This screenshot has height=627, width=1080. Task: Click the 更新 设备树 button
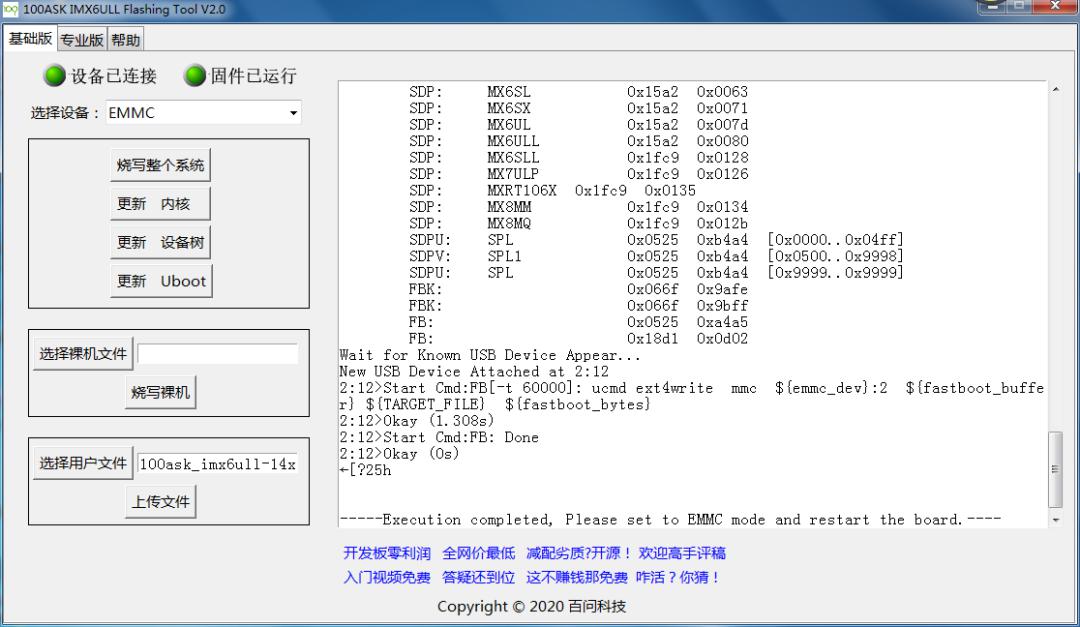(160, 243)
